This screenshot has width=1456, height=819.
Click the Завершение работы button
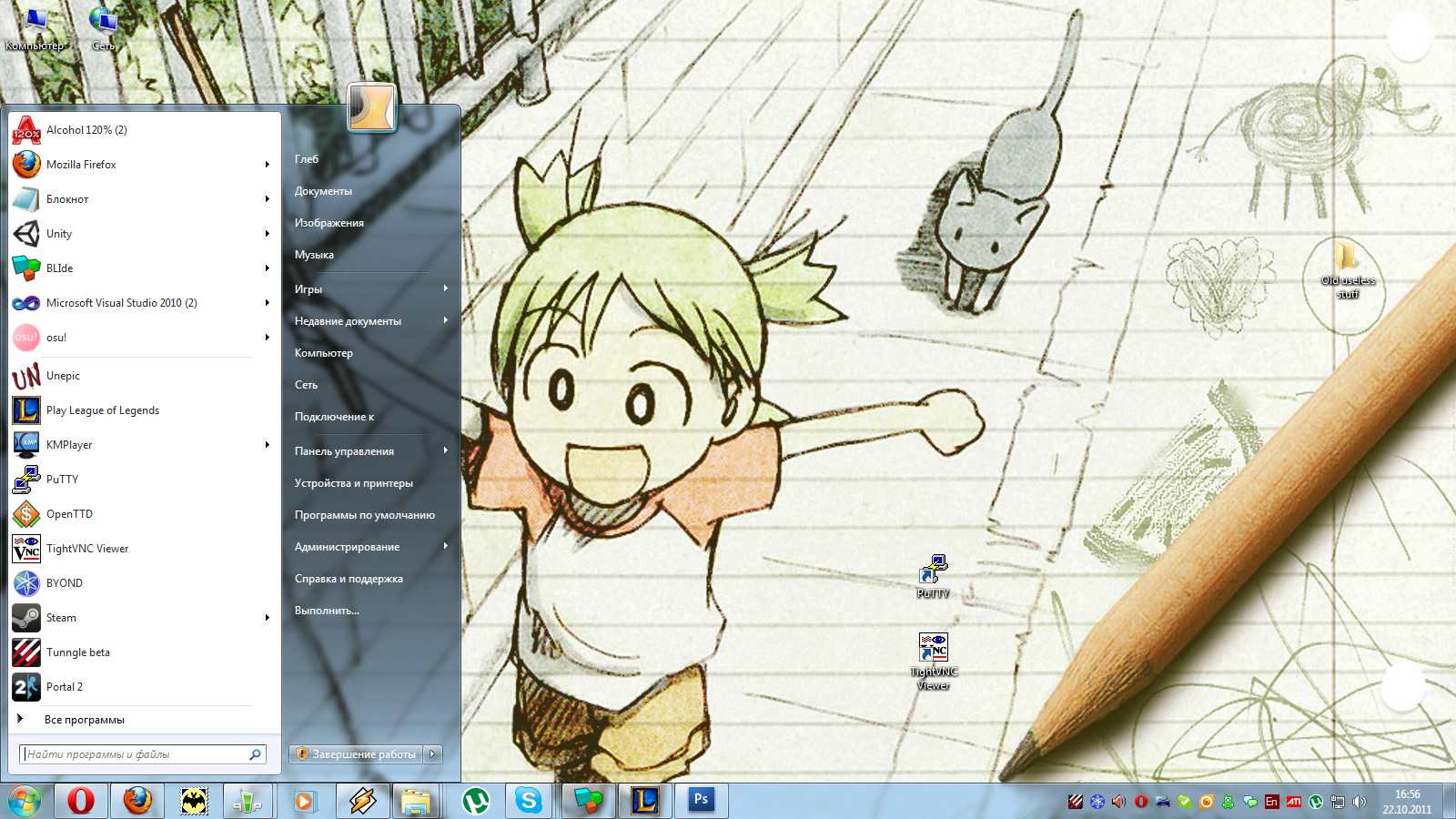click(357, 754)
